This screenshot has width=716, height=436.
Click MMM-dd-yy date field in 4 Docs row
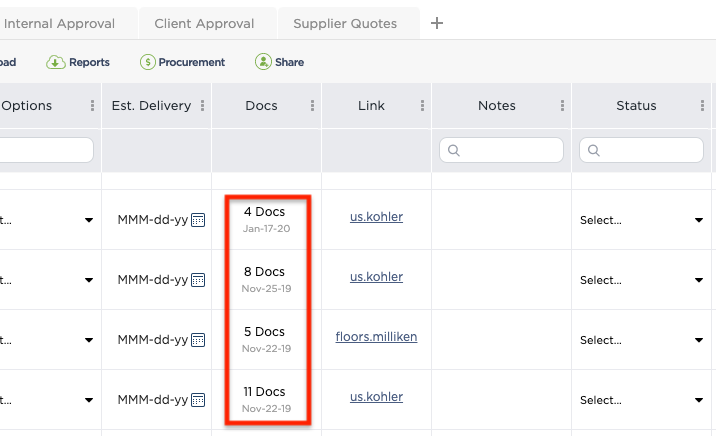pos(153,220)
